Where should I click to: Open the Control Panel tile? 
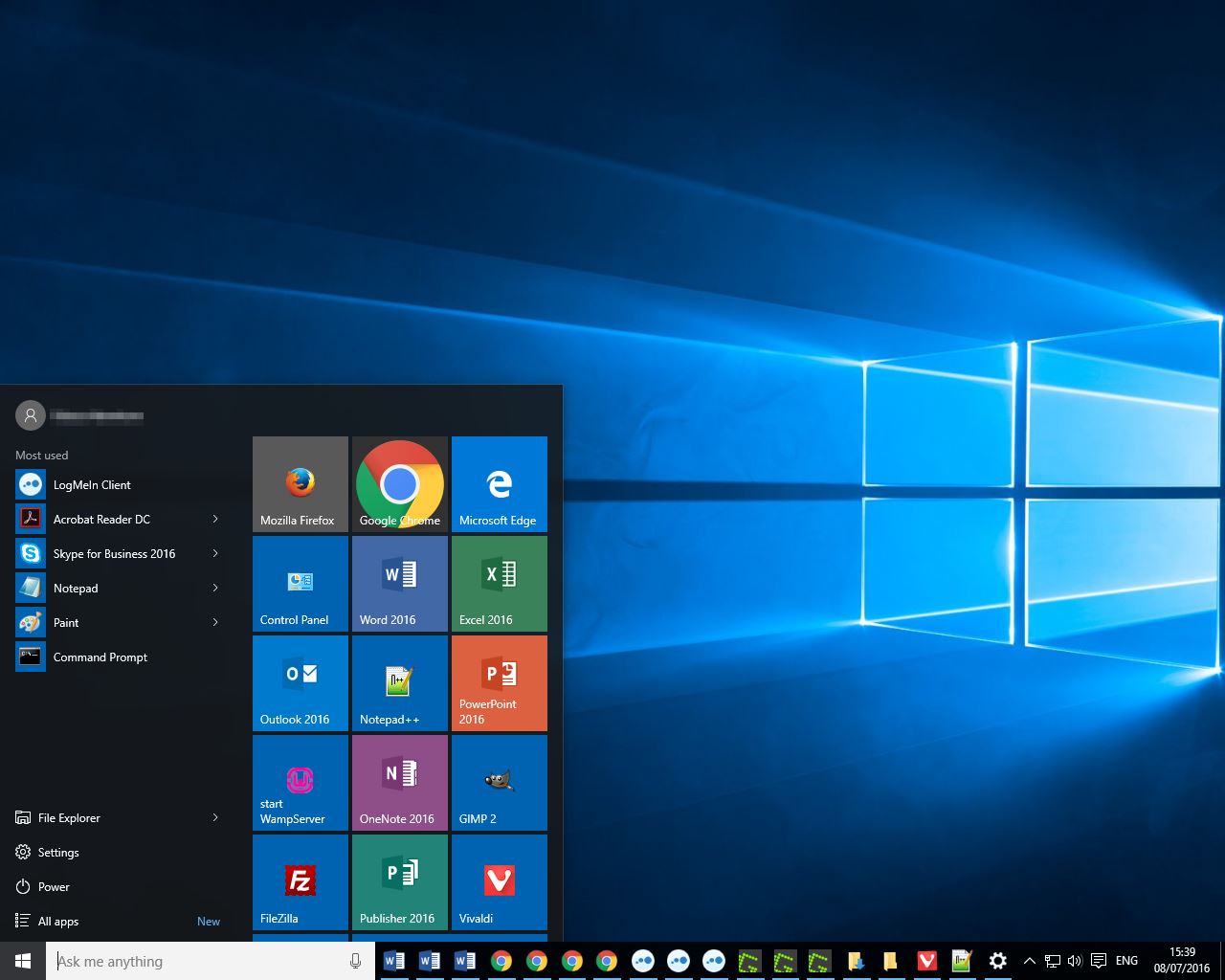click(x=301, y=584)
